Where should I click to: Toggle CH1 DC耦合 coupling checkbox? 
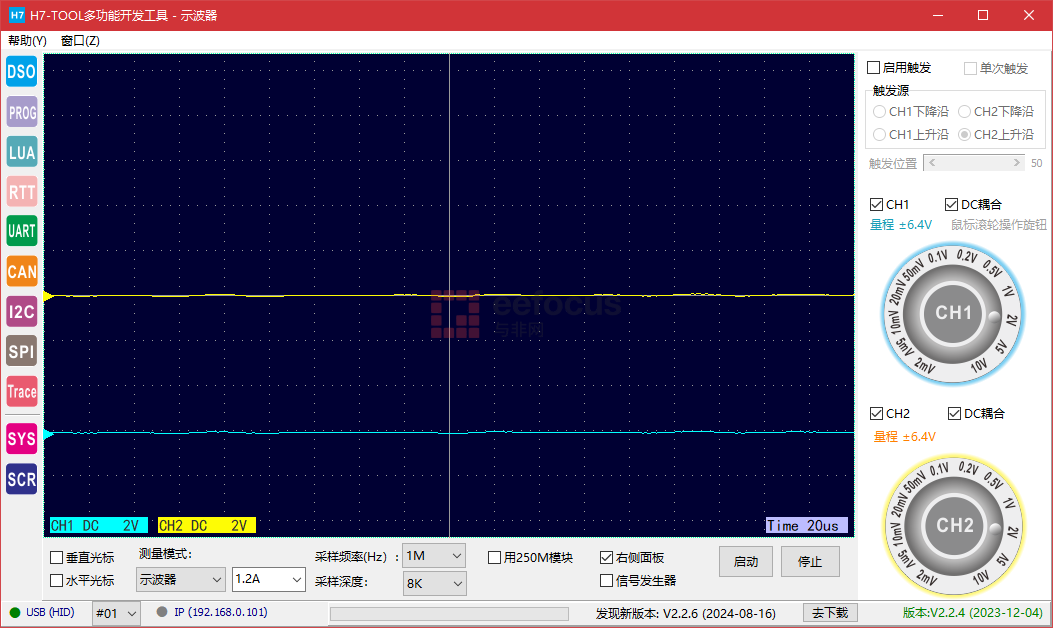point(951,204)
